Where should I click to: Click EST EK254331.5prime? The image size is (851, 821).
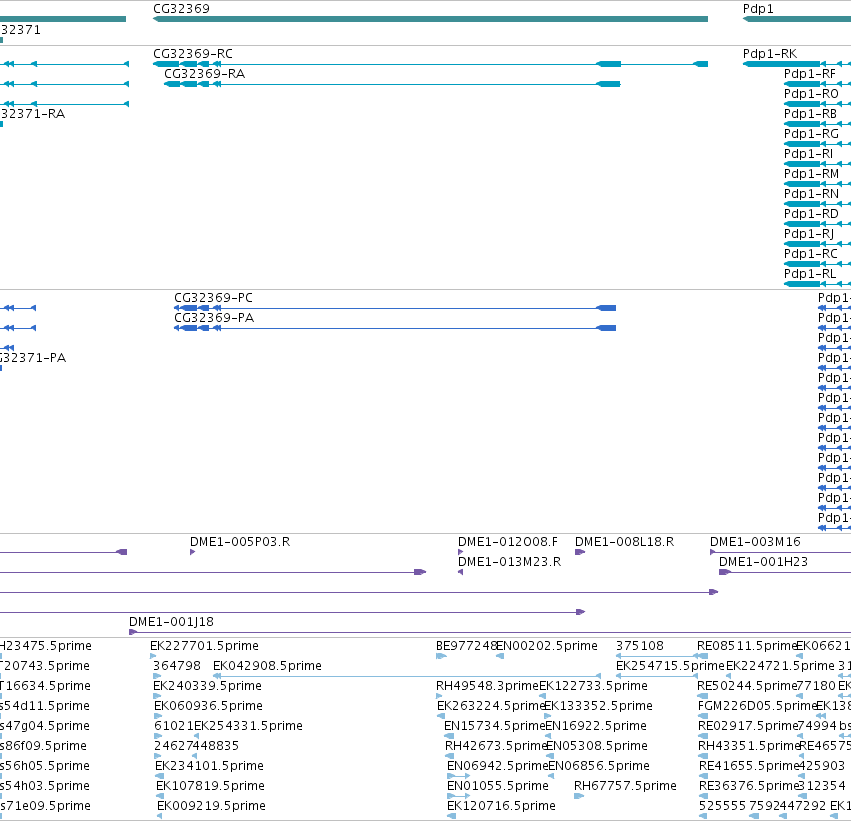click(248, 726)
